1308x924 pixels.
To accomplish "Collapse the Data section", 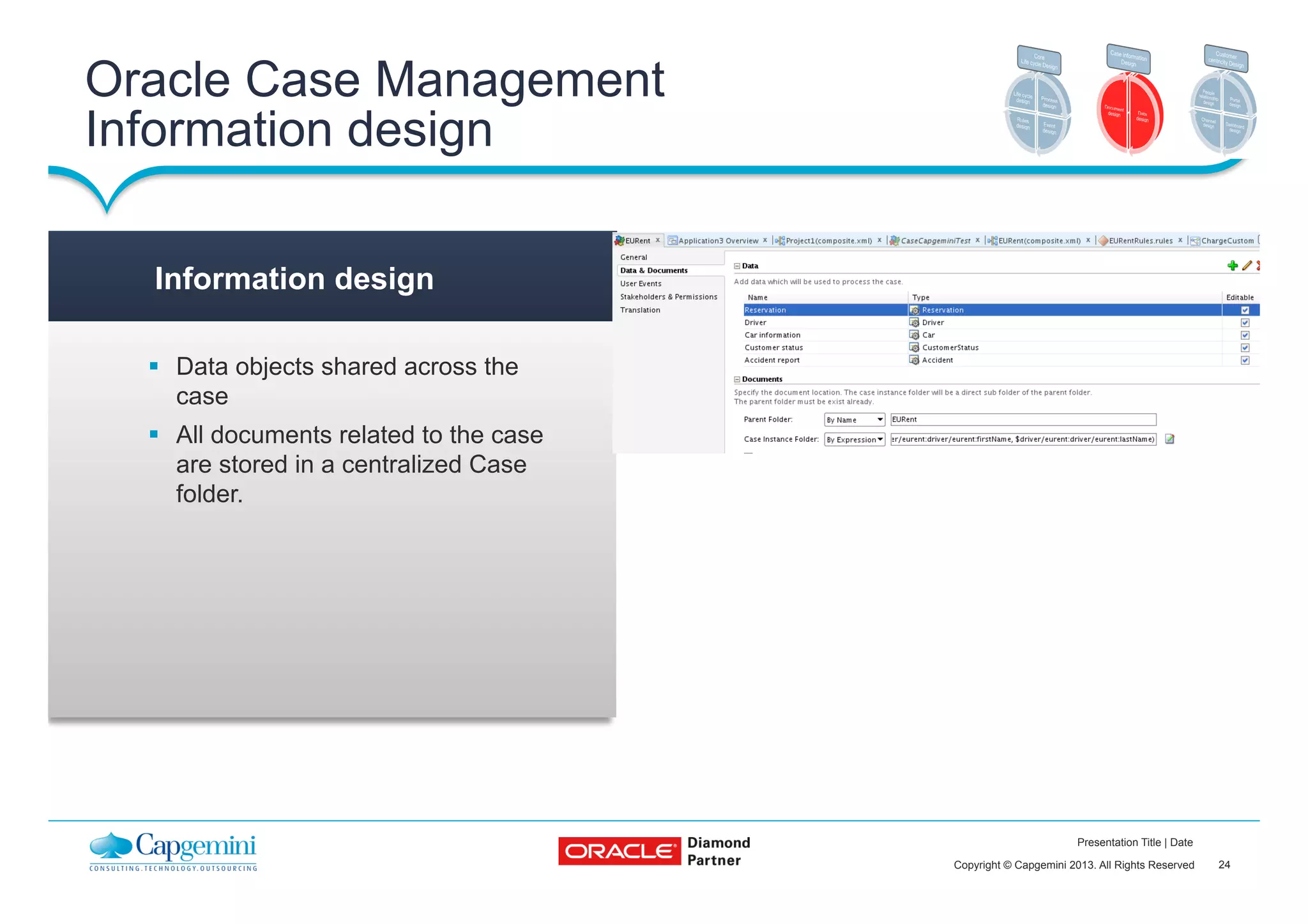I will point(737,266).
